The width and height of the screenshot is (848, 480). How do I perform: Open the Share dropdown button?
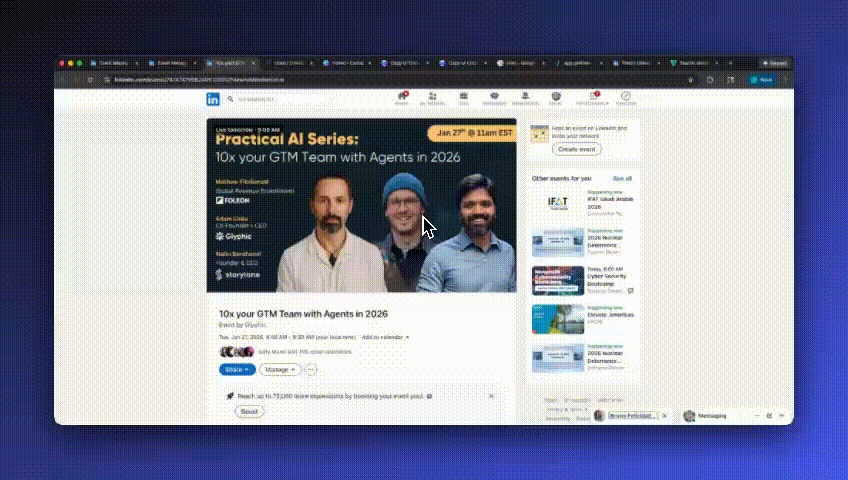pos(237,370)
